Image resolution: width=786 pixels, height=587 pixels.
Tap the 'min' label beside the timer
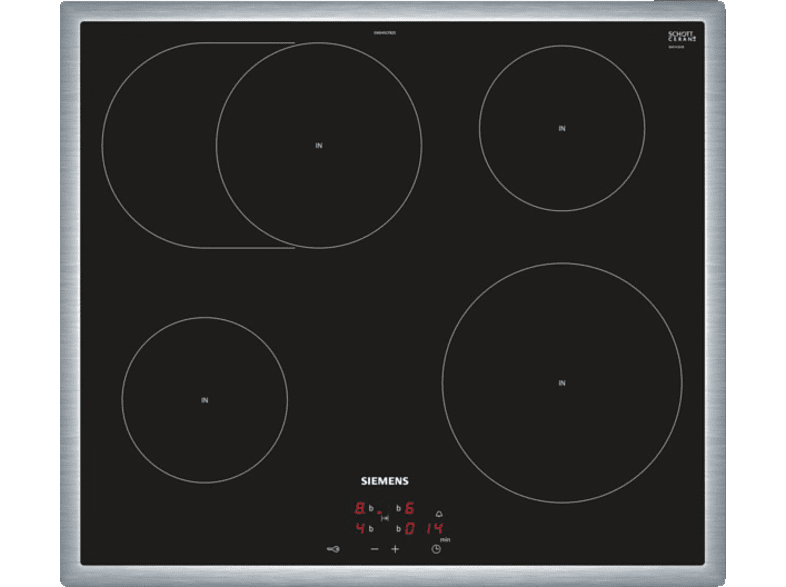click(445, 539)
